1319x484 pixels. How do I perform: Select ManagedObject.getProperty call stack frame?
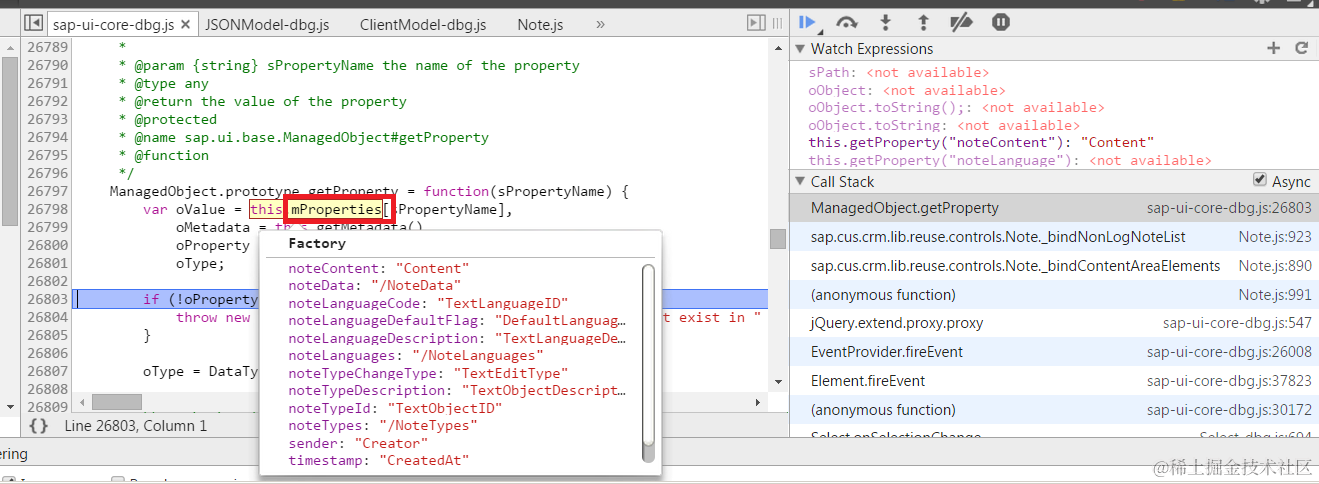1054,208
